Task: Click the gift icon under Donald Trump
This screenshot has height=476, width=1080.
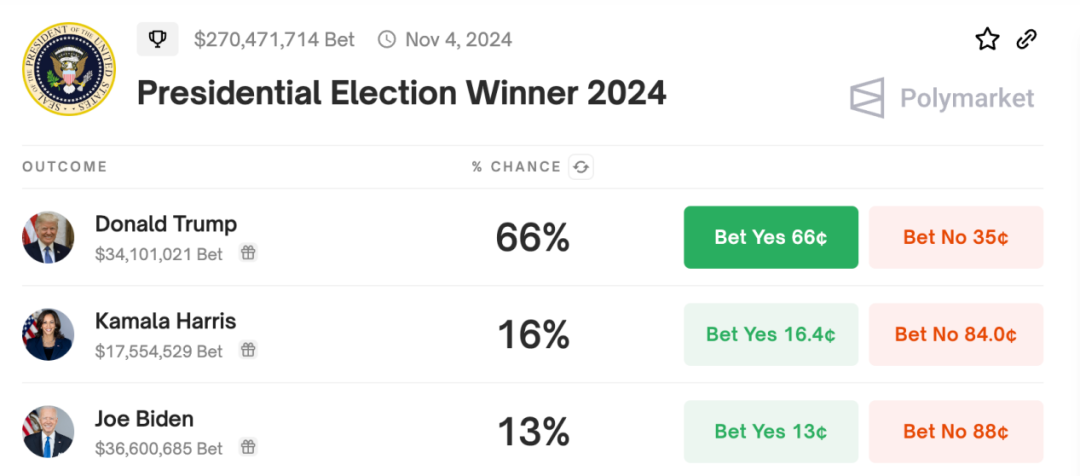Action: point(248,254)
